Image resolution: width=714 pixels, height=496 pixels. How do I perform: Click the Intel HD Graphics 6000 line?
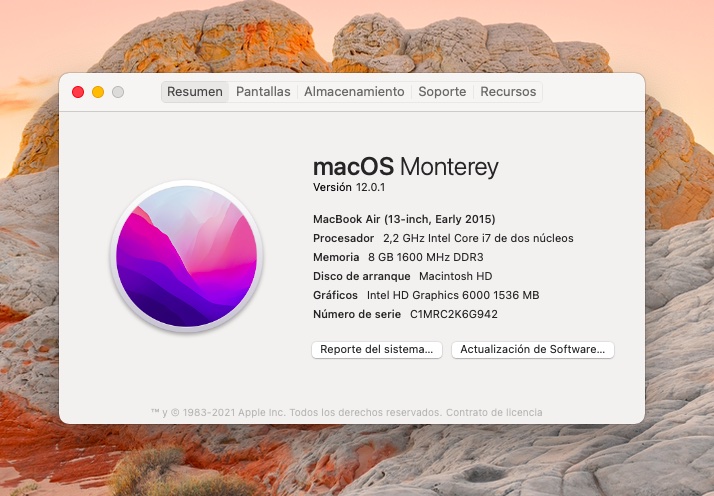pyautogui.click(x=426, y=295)
